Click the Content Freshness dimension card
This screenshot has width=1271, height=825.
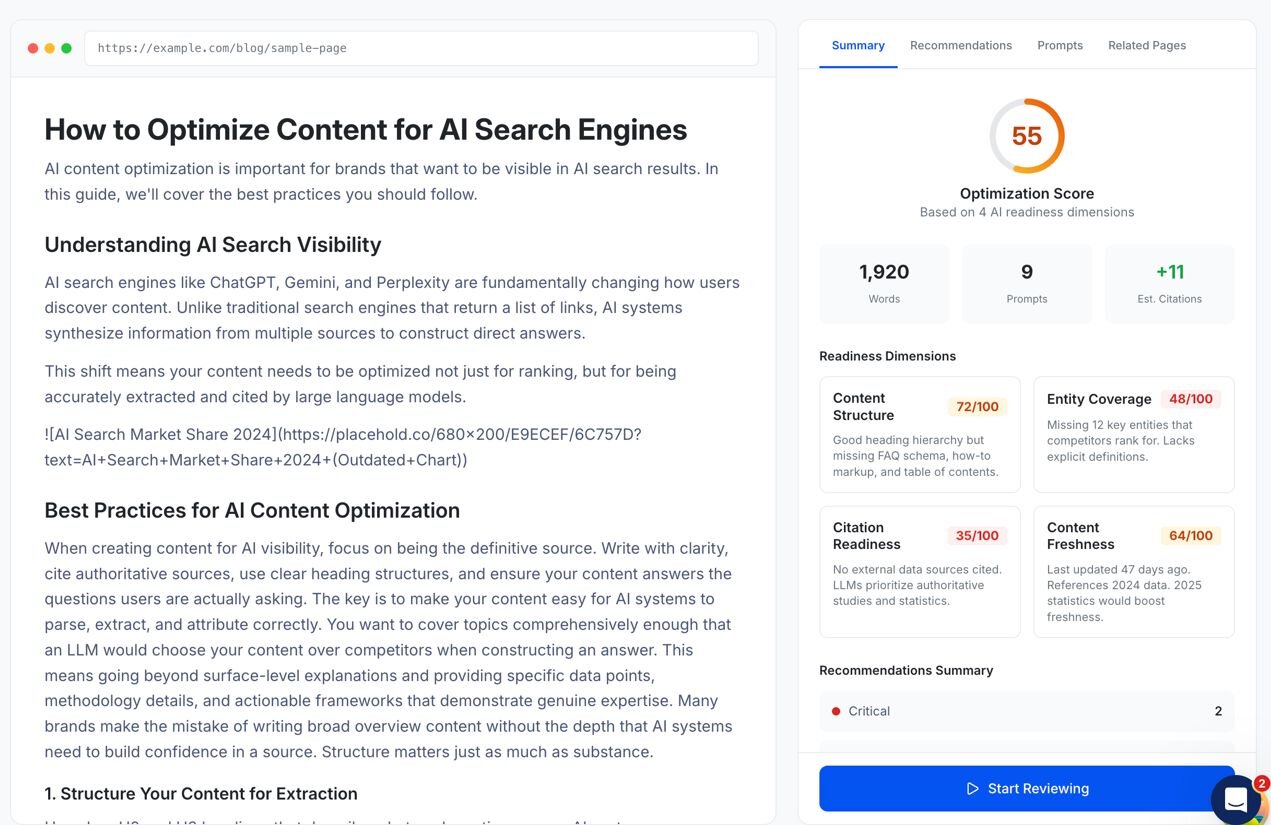[1133, 571]
